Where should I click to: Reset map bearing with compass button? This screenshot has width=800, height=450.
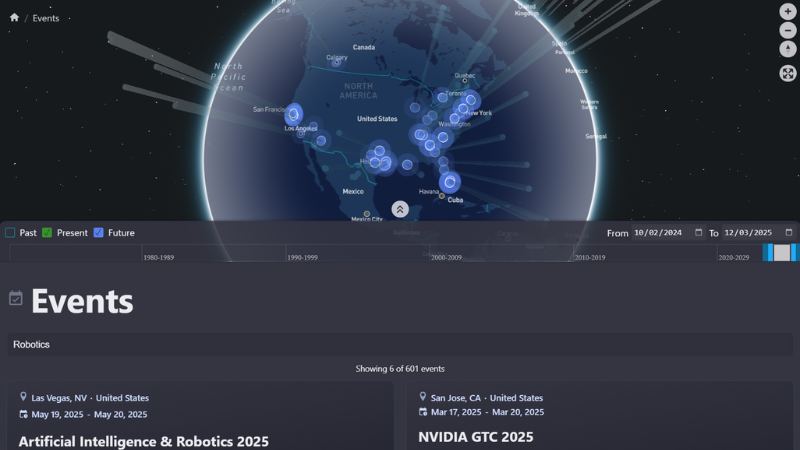click(x=788, y=49)
